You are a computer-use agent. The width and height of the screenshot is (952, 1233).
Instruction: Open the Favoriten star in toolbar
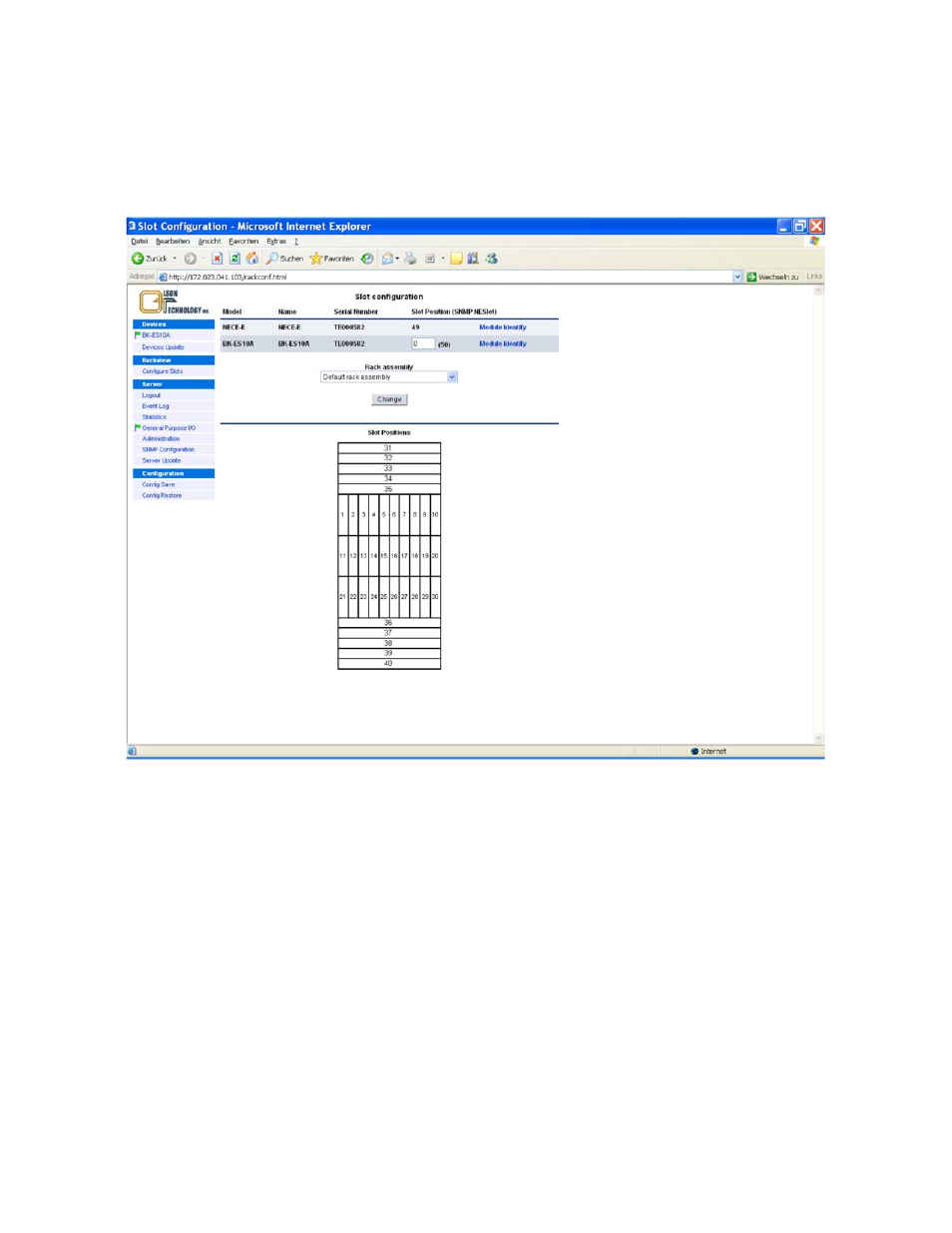click(x=316, y=259)
